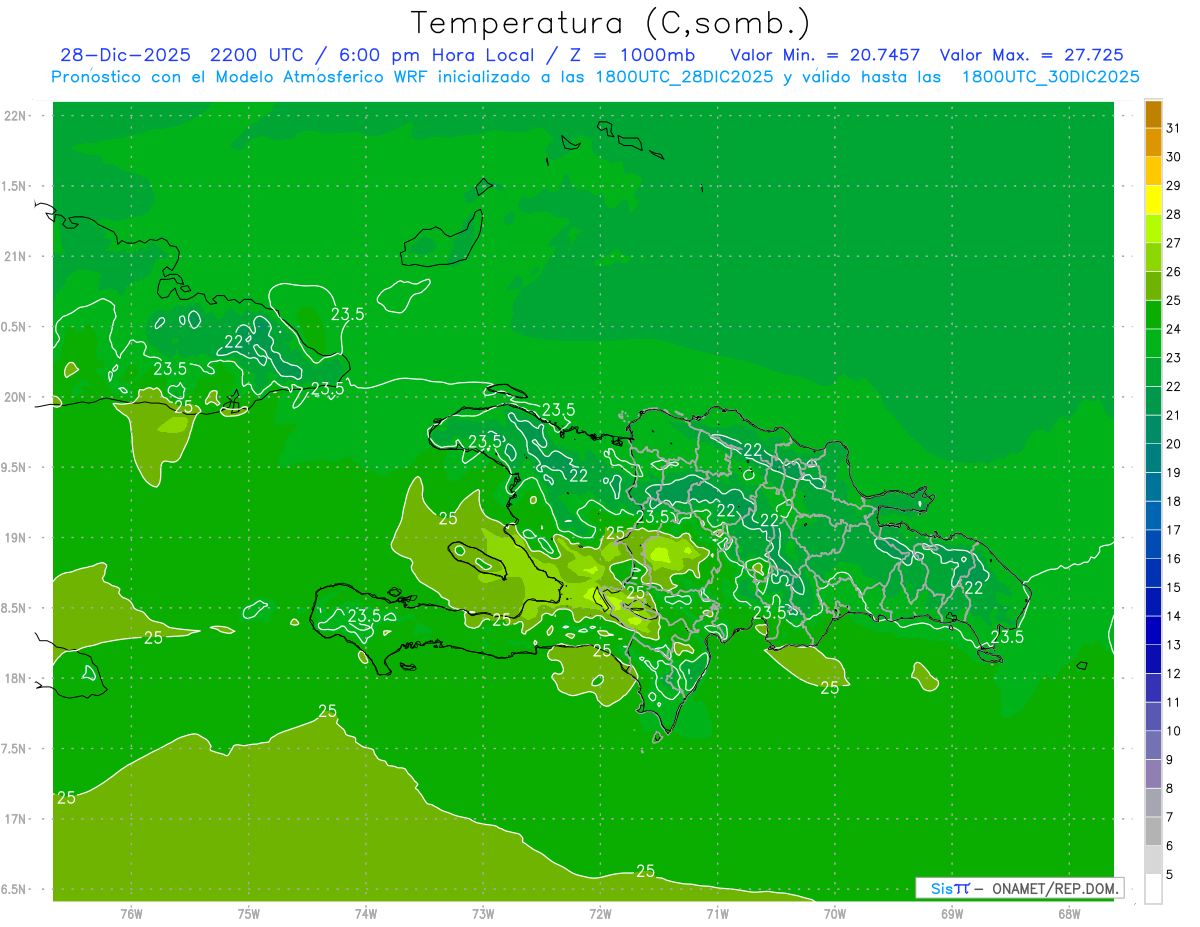Viewport: 1200px width, 927px height.
Task: Pick the gray swatch between 6 and 7
Action: coord(1153,832)
